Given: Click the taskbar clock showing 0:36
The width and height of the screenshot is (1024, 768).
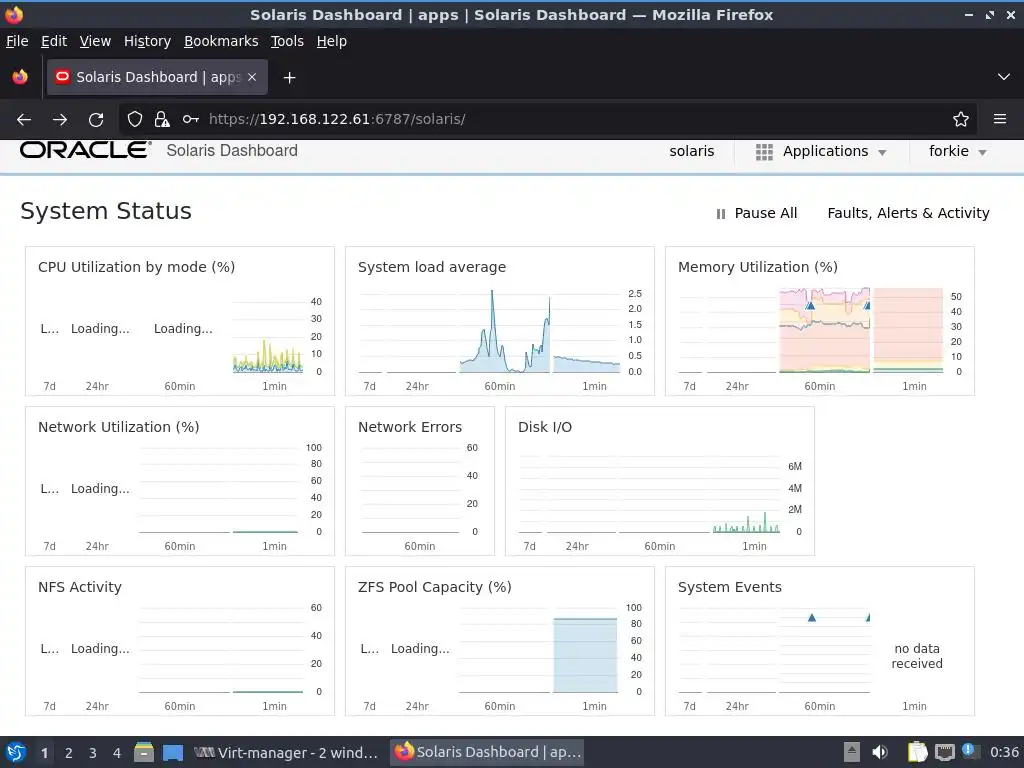Looking at the screenshot, I should click(1004, 752).
